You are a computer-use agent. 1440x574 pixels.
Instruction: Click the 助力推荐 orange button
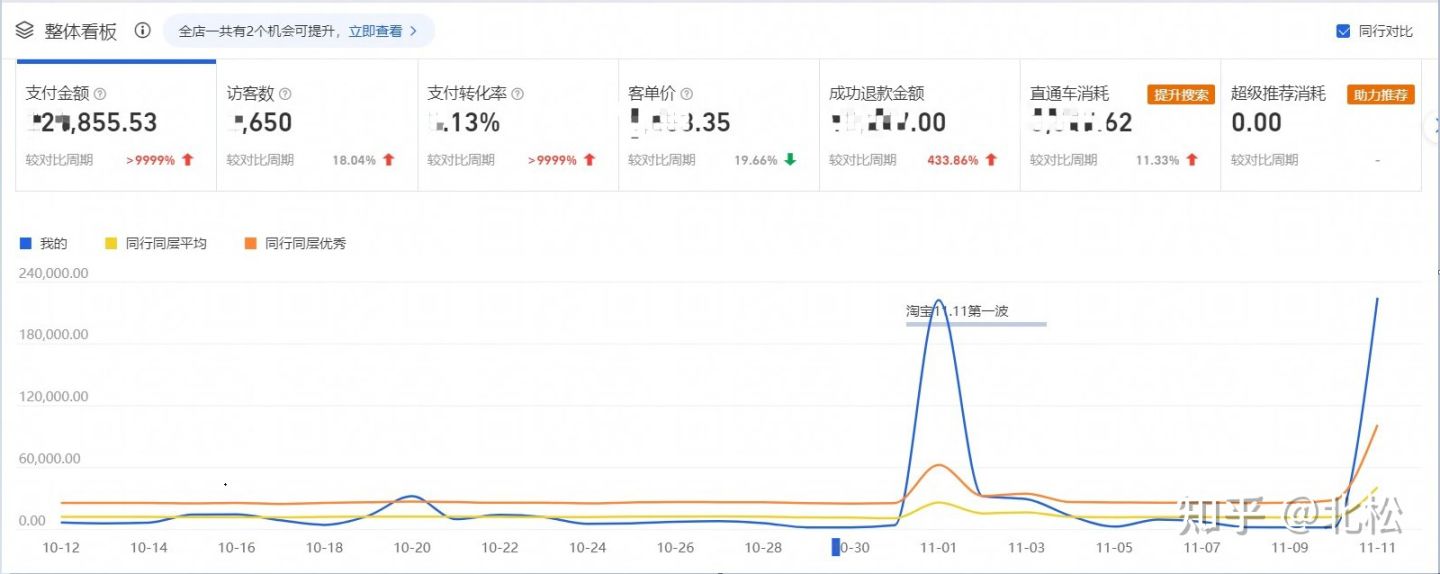pos(1381,95)
